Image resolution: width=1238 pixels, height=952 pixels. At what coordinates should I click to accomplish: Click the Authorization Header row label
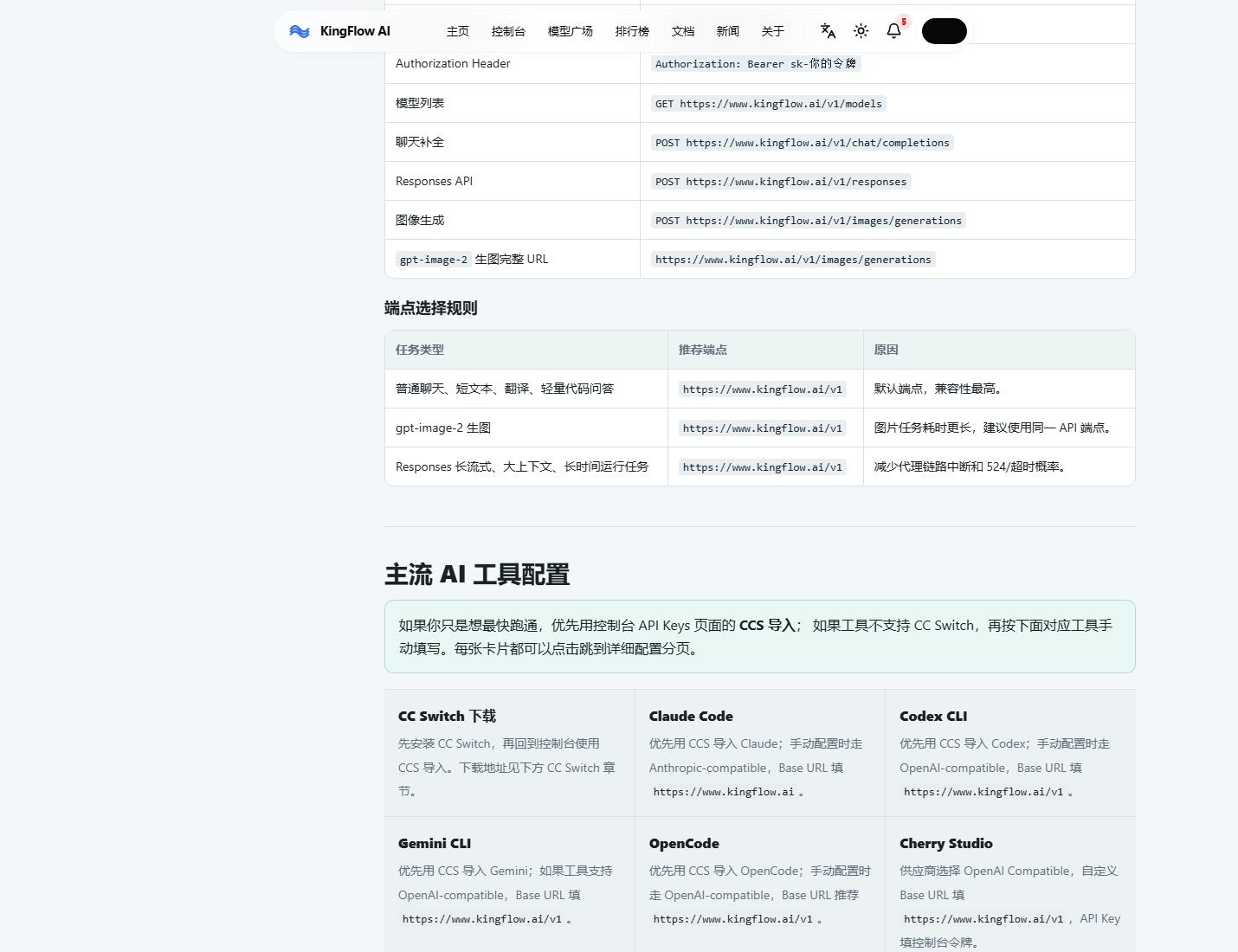453,63
